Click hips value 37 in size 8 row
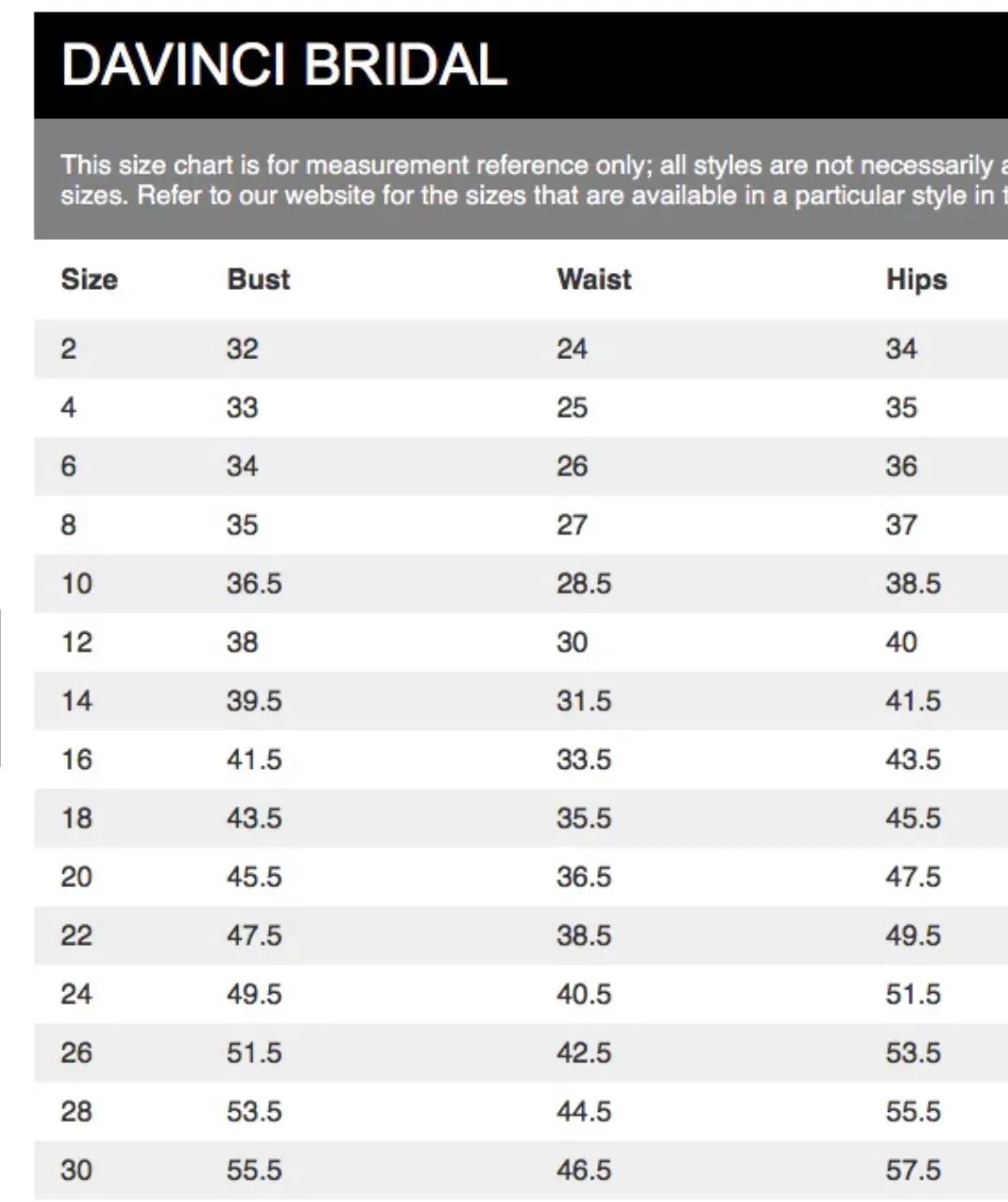 pyautogui.click(x=901, y=525)
